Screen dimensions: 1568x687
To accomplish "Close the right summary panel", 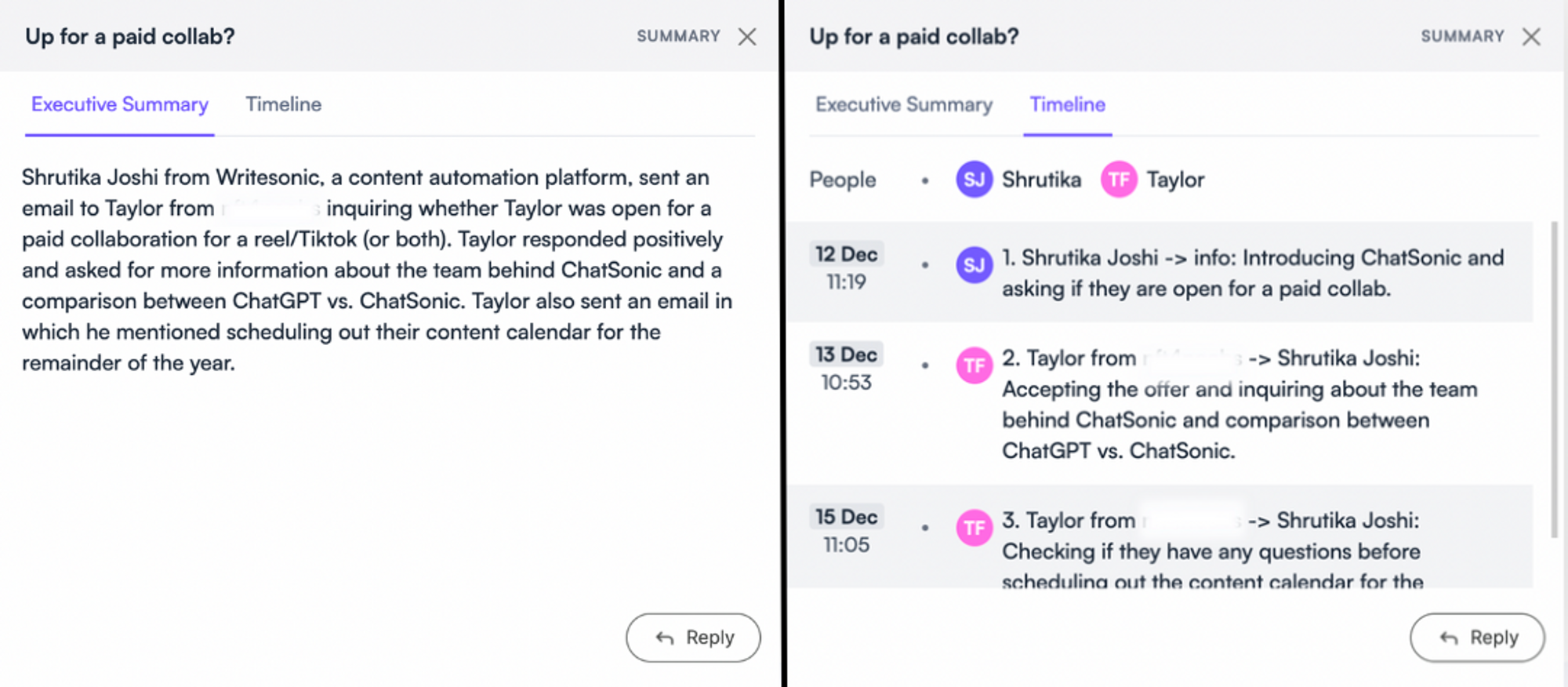I will pyautogui.click(x=1531, y=36).
